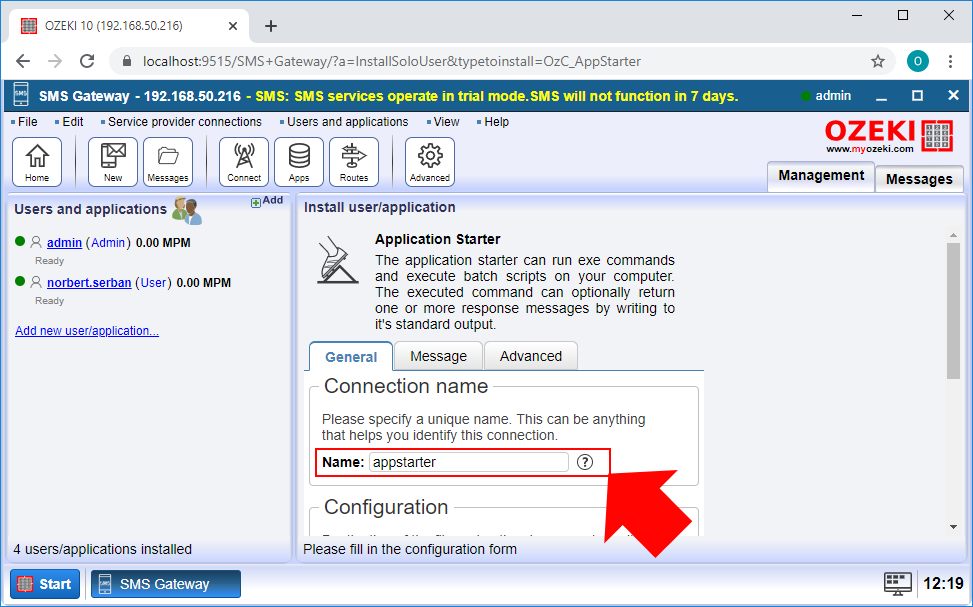Click the scrollbar up arrow
This screenshot has width=973, height=607.
pyautogui.click(x=954, y=235)
